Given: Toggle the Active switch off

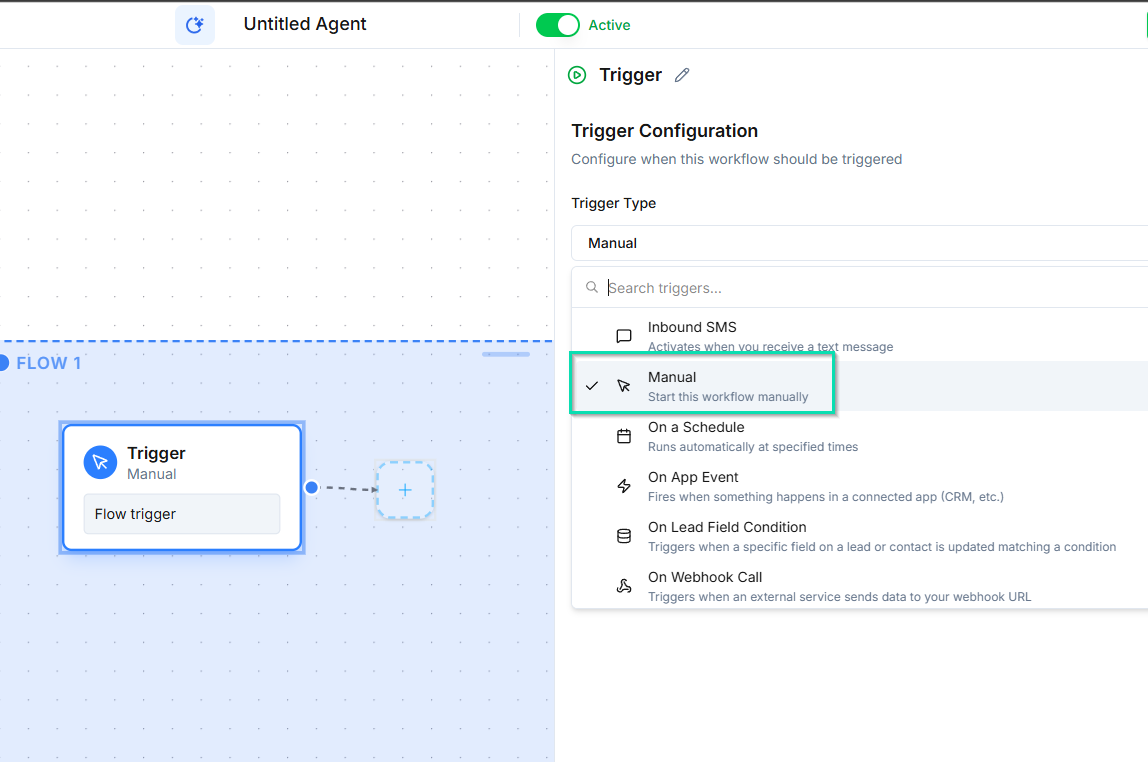Looking at the screenshot, I should [x=557, y=25].
